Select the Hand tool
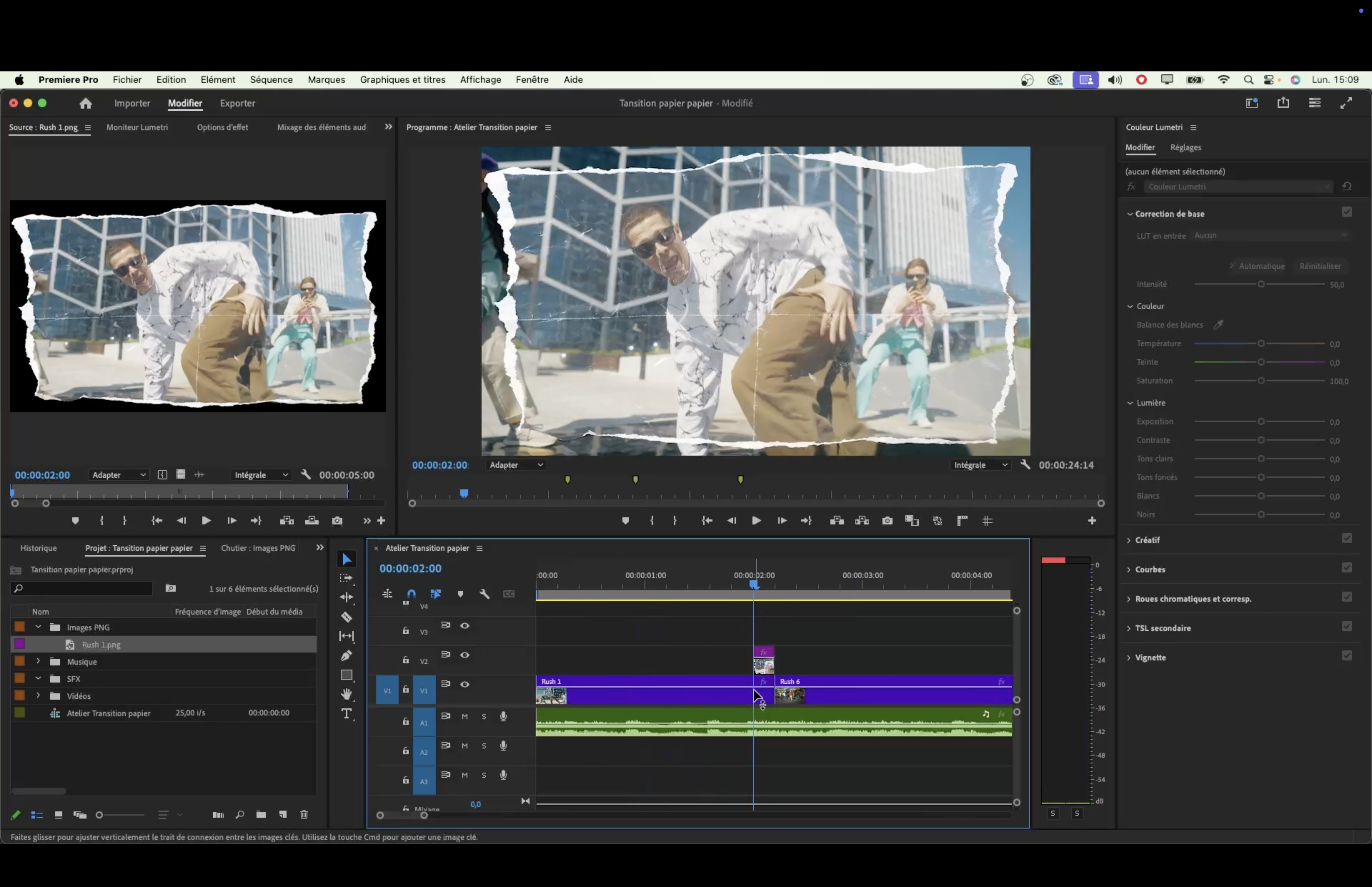Viewport: 1372px width, 887px height. pyautogui.click(x=346, y=694)
